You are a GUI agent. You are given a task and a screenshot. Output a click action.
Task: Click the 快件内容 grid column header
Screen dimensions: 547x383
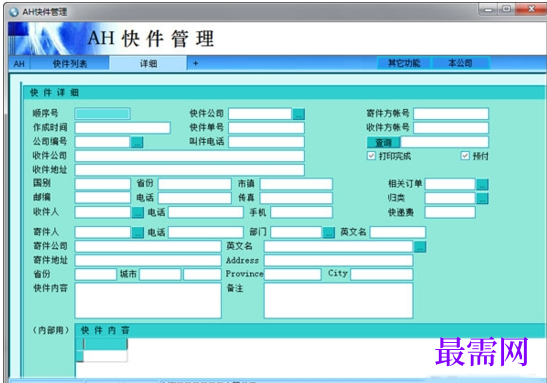[x=105, y=344]
